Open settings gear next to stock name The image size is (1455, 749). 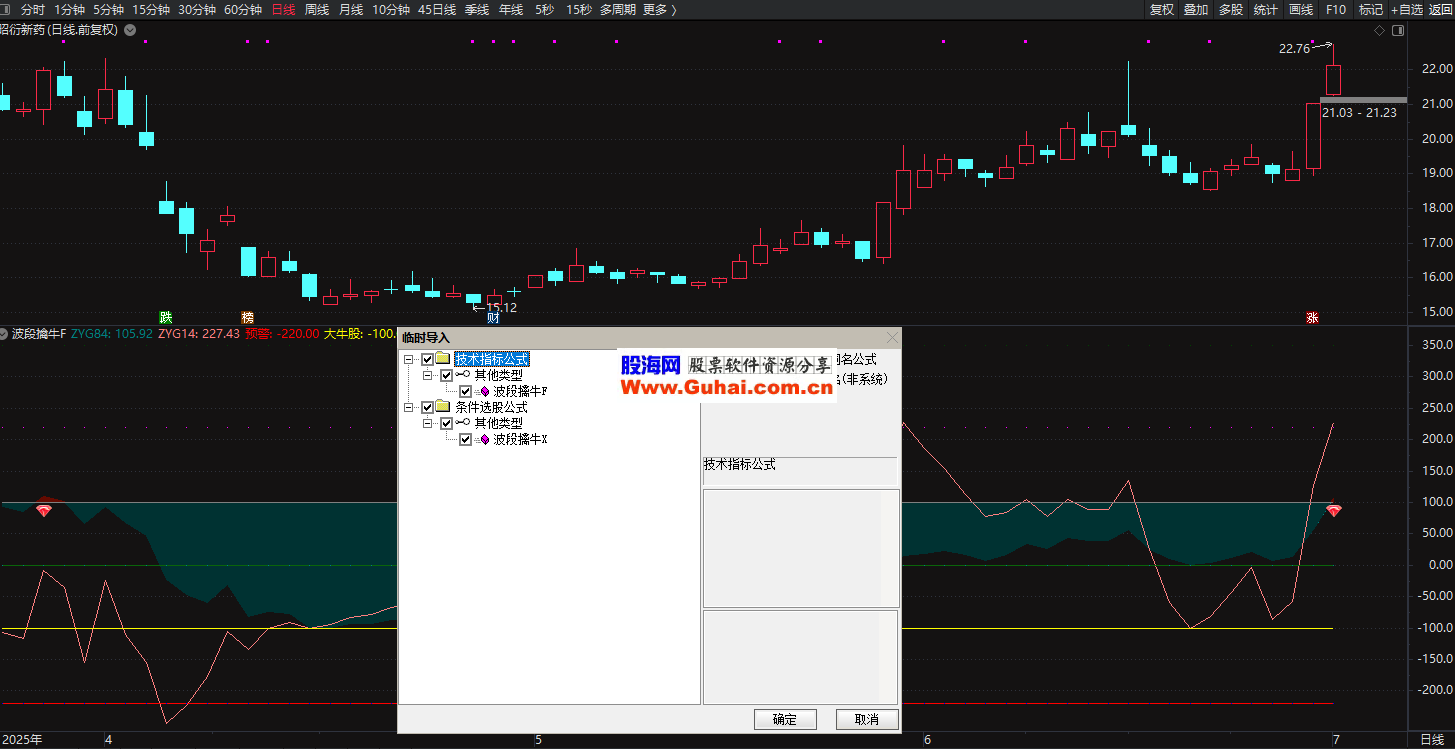[x=128, y=30]
